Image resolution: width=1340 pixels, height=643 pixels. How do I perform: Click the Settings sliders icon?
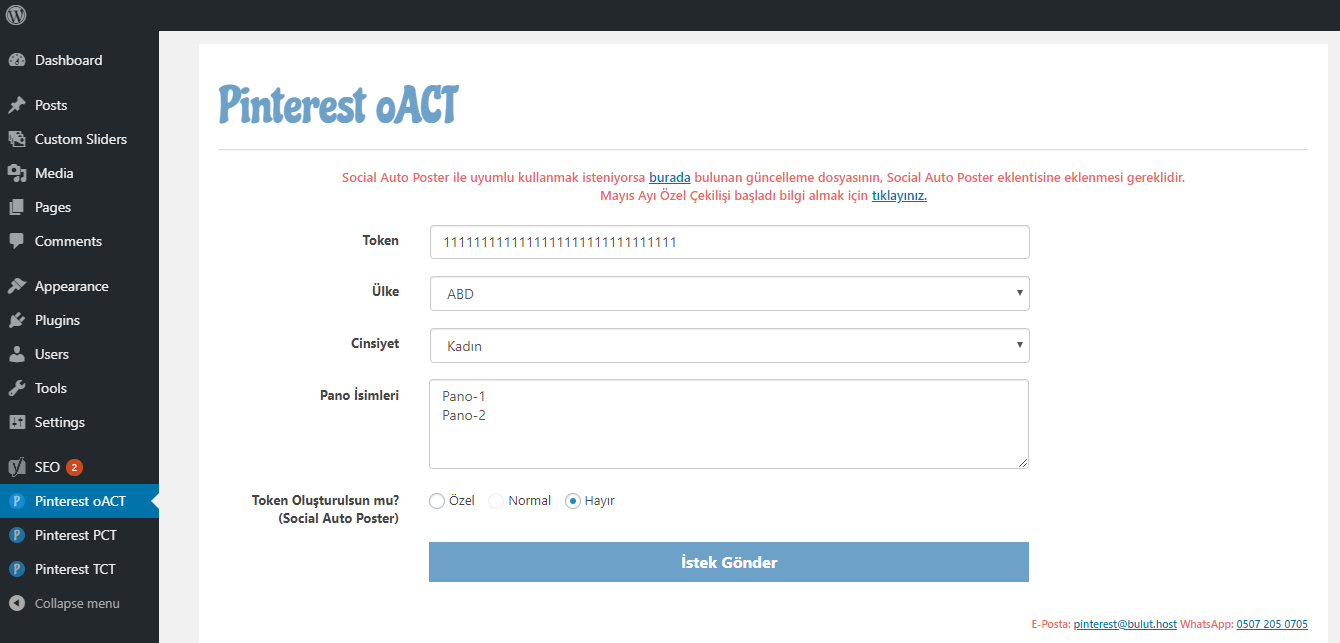[16, 422]
